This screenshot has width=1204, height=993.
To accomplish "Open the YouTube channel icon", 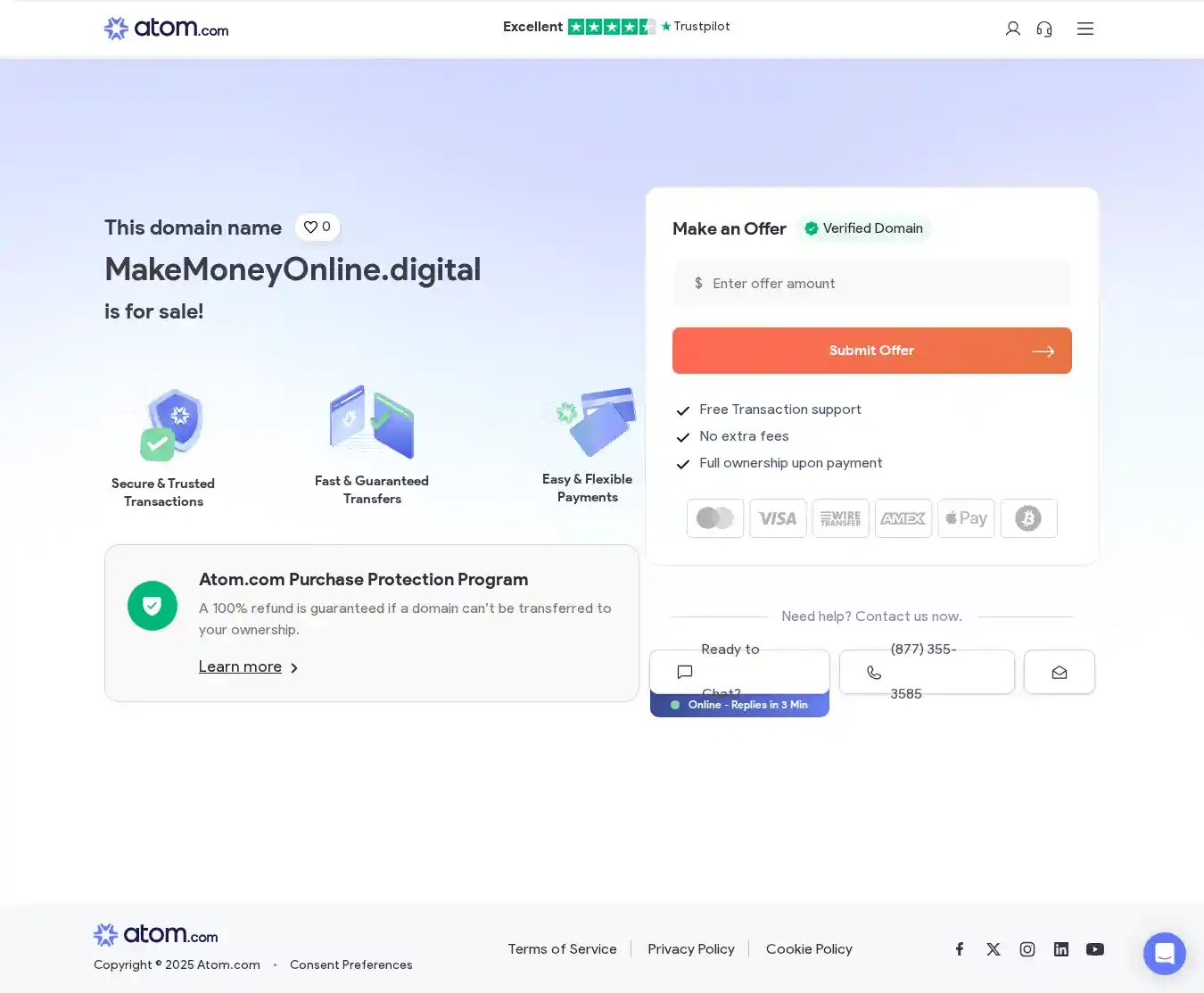I will click(x=1095, y=949).
